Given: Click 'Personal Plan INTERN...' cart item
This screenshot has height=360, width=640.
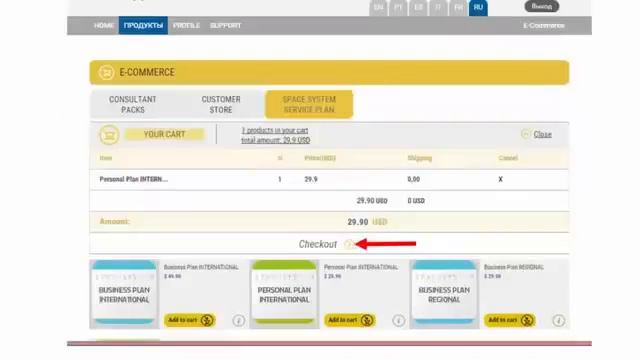Looking at the screenshot, I should [x=133, y=179].
